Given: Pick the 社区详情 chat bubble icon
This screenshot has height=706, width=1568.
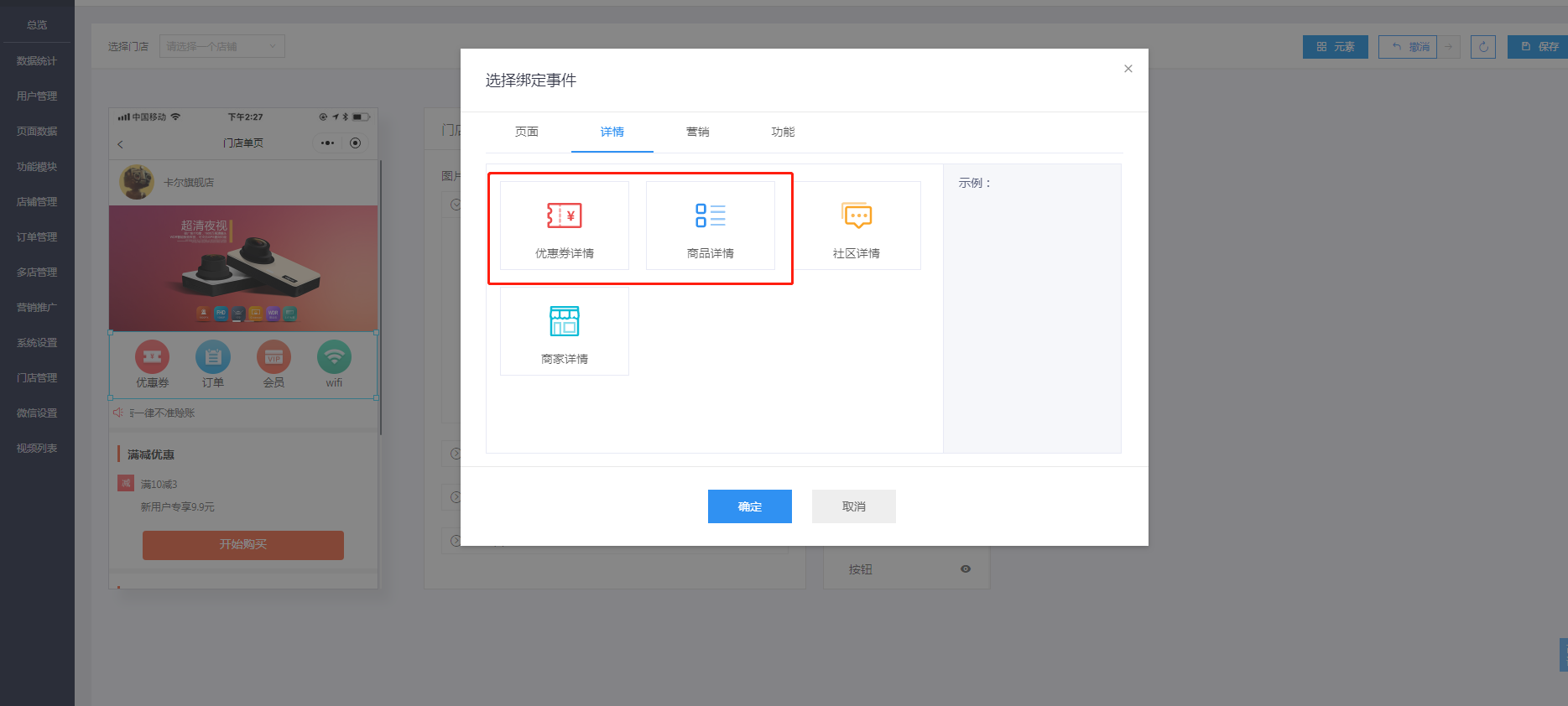Looking at the screenshot, I should point(856,216).
